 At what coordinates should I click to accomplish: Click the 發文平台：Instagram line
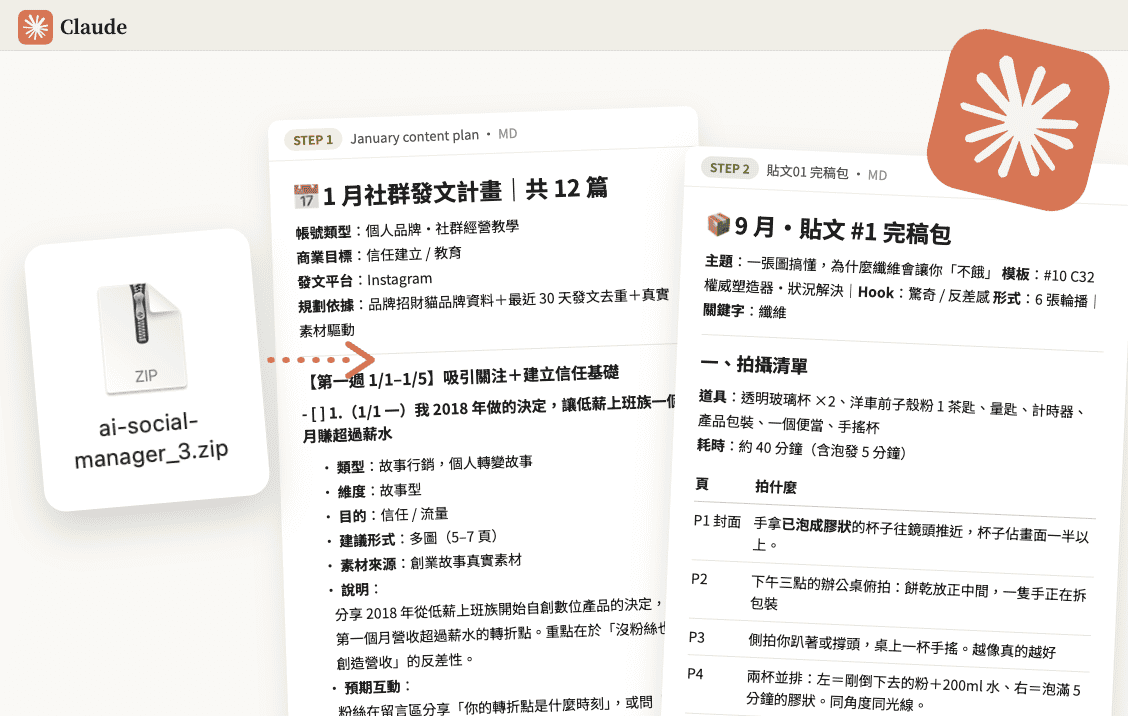[365, 280]
